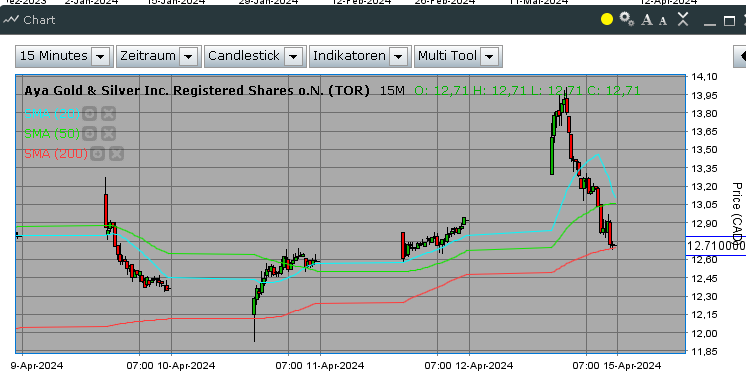
Task: Decrease font size with small A
Action: pyautogui.click(x=663, y=21)
